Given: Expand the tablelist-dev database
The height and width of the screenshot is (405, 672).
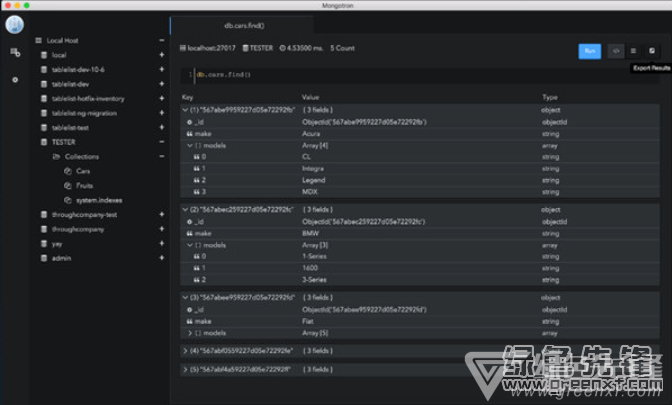Looking at the screenshot, I should [162, 84].
